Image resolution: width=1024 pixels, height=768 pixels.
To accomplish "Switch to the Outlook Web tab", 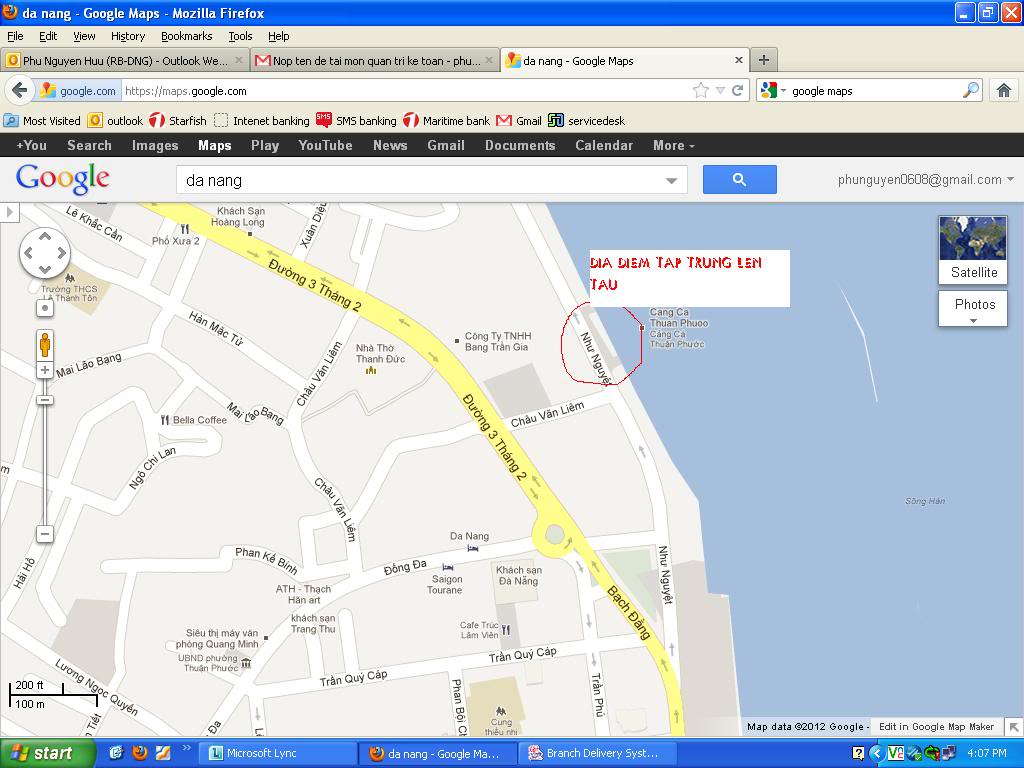I will coord(124,61).
